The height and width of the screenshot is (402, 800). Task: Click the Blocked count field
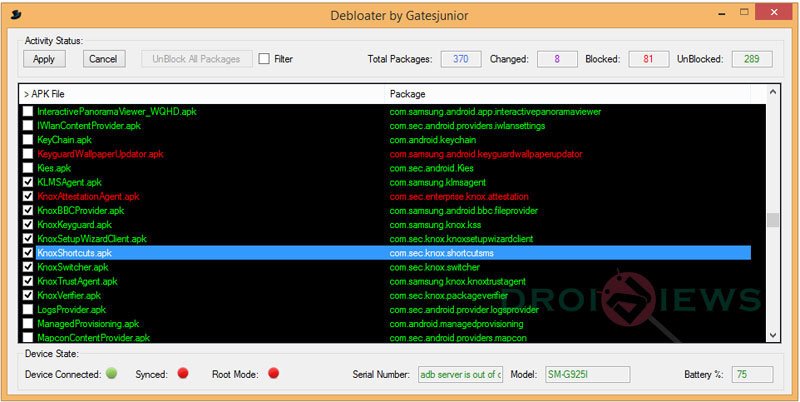pos(648,59)
